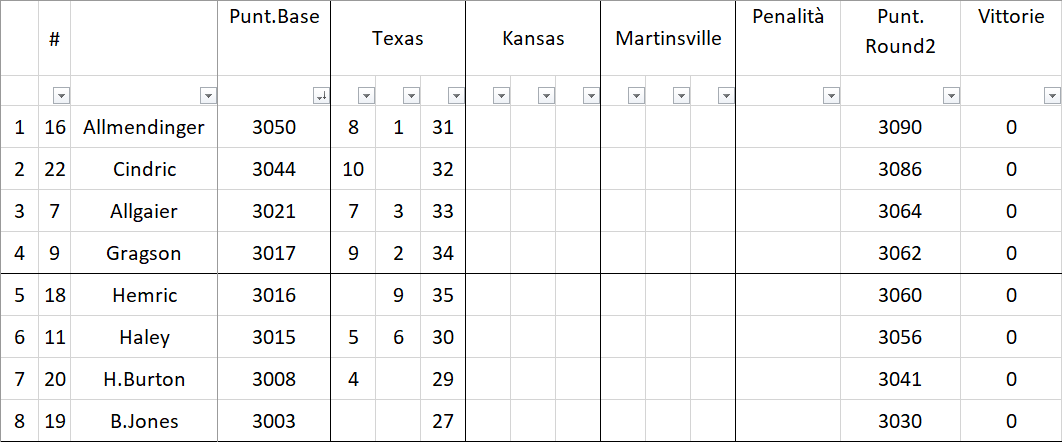
Task: Open the driver name column filter dropdown
Action: pyautogui.click(x=208, y=95)
